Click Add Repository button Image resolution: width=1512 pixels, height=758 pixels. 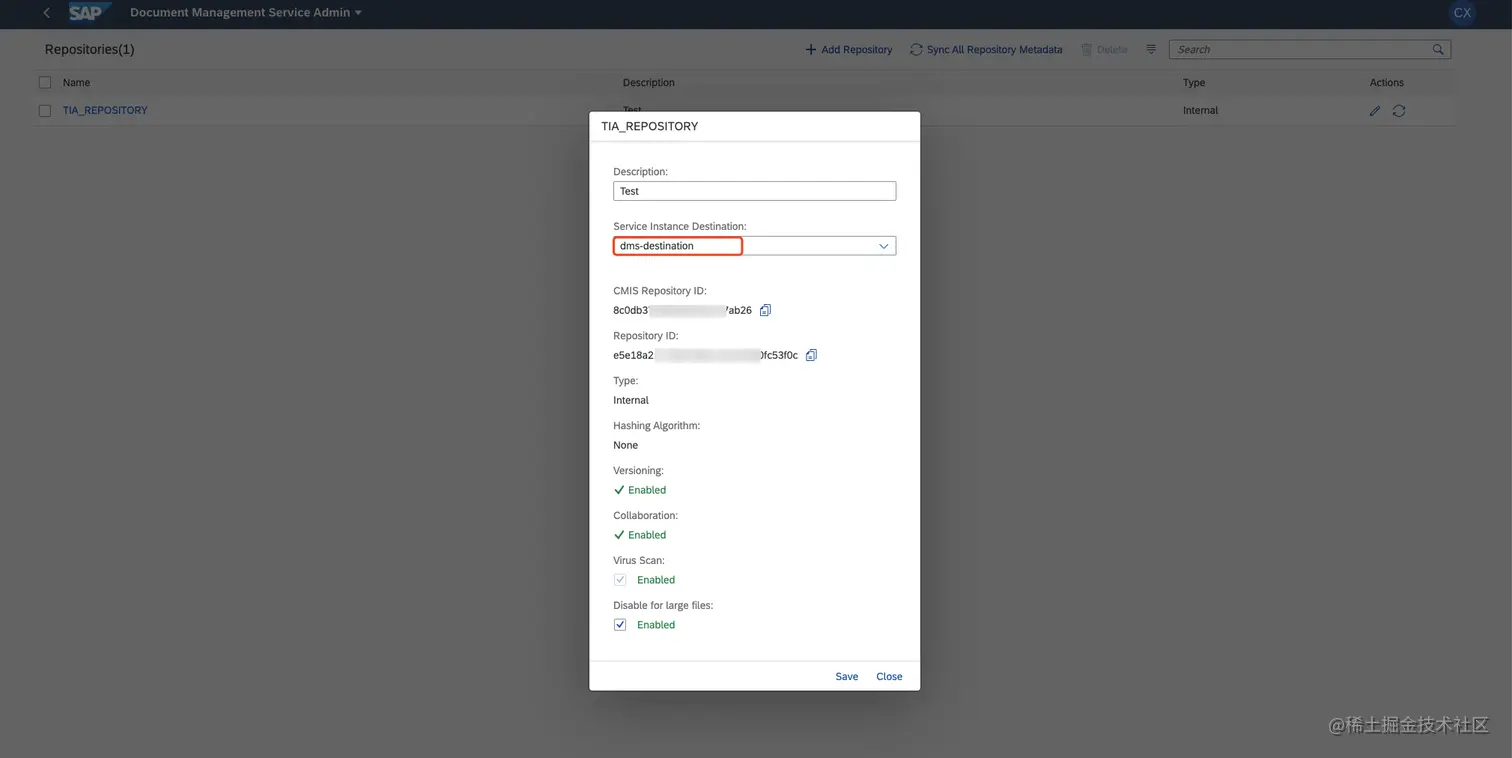[x=848, y=49]
